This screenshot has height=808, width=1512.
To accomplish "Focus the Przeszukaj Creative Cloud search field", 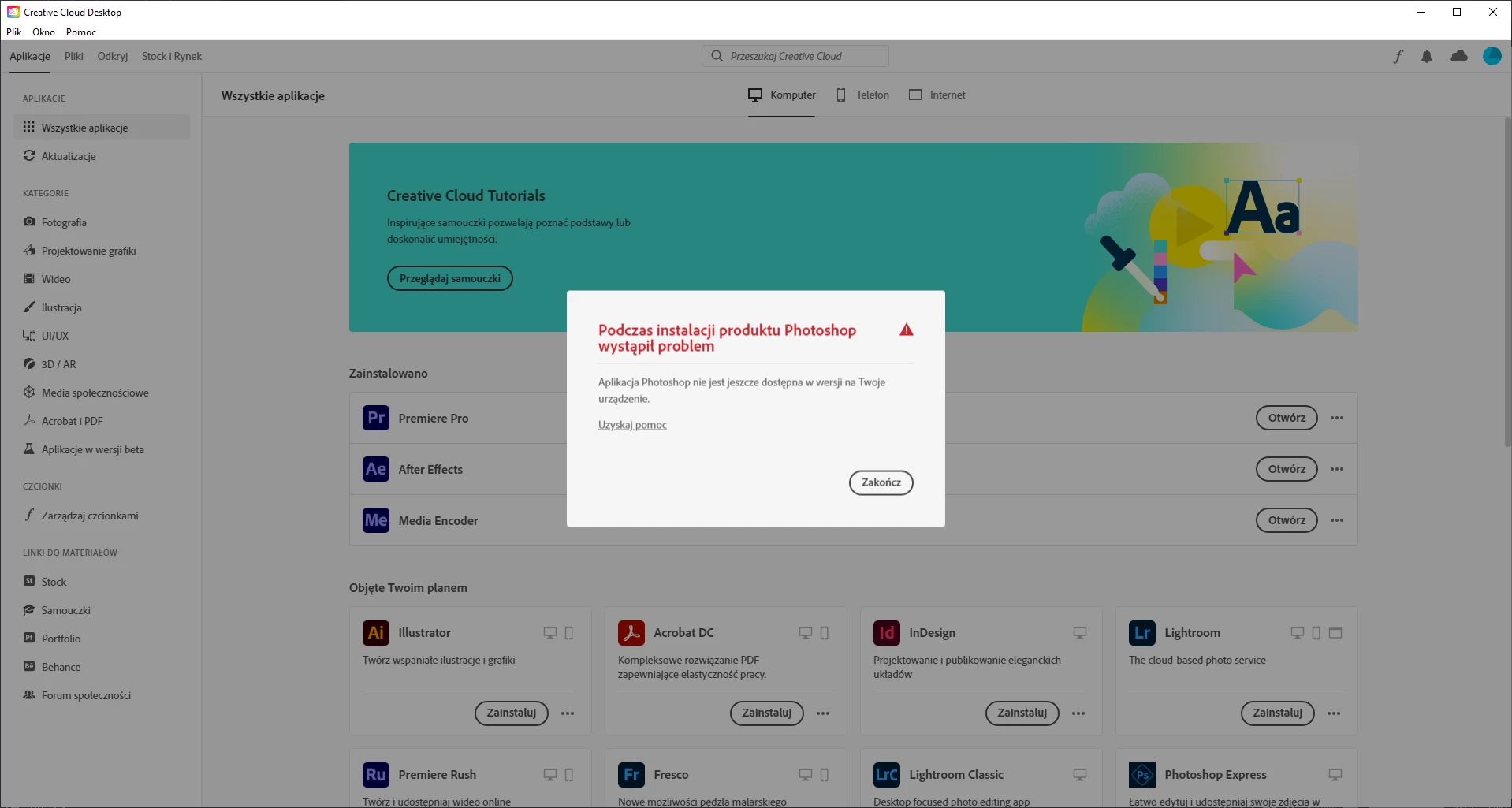I will pyautogui.click(x=795, y=56).
